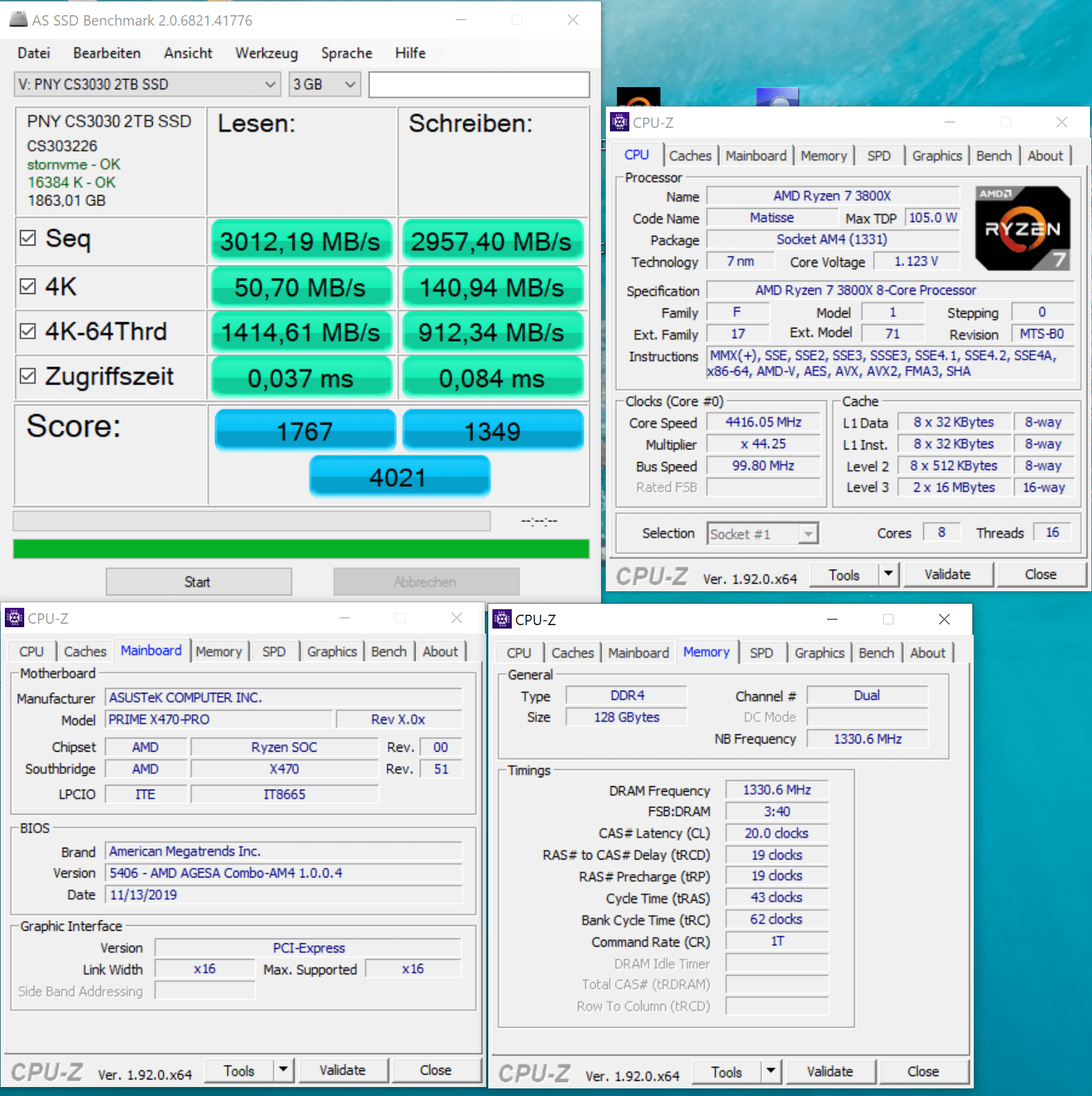The image size is (1092, 1096).
Task: Click the read score 1767 box
Action: pos(305,430)
